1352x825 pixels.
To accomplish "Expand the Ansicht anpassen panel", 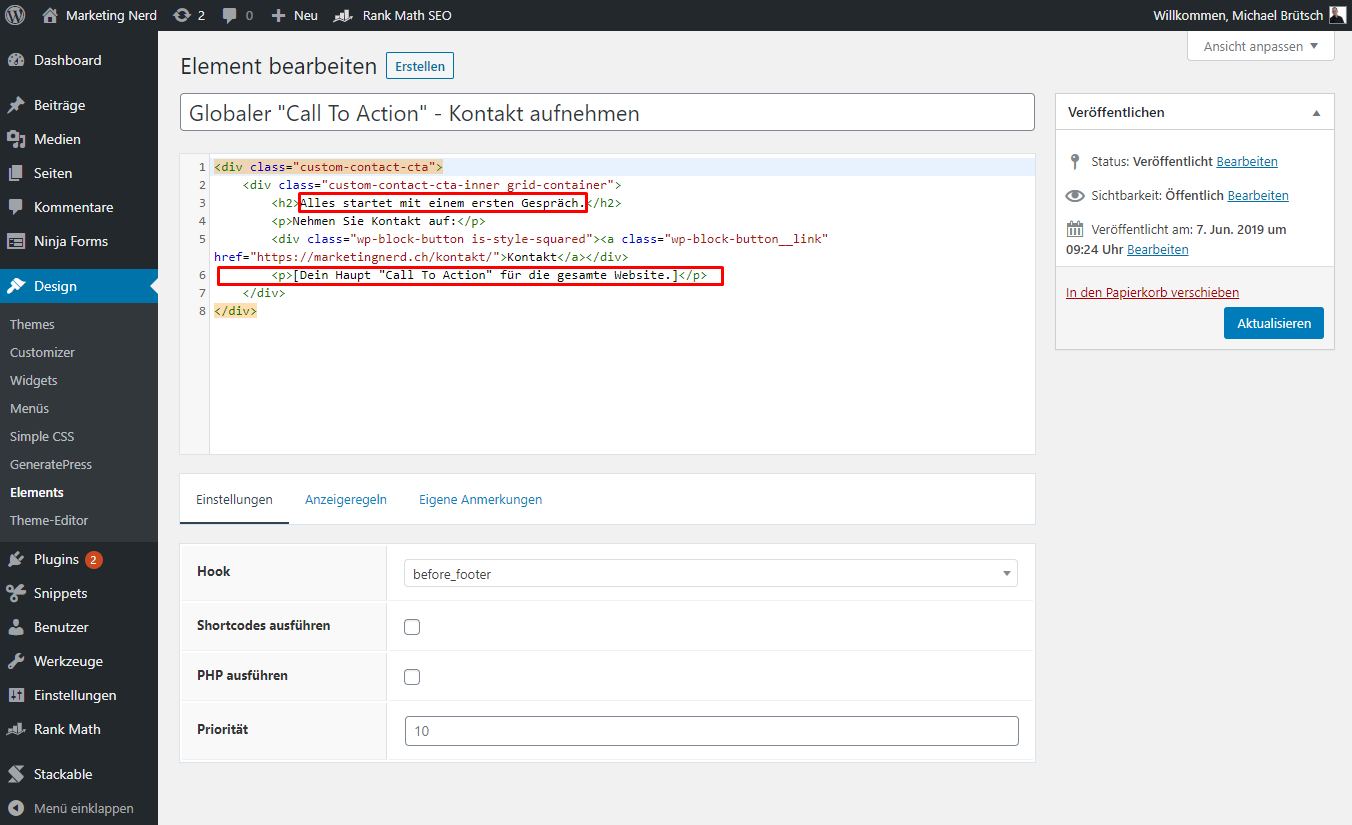I will 1261,46.
